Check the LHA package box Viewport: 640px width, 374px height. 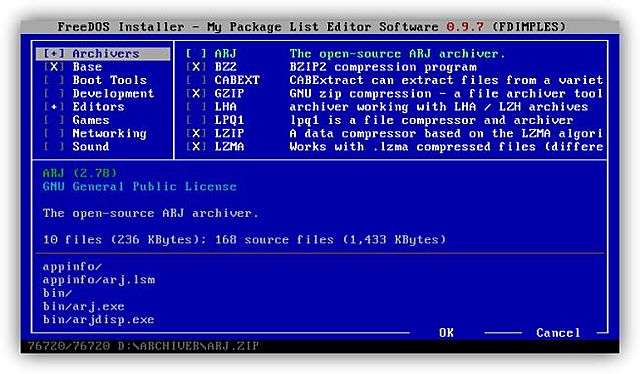(x=196, y=107)
